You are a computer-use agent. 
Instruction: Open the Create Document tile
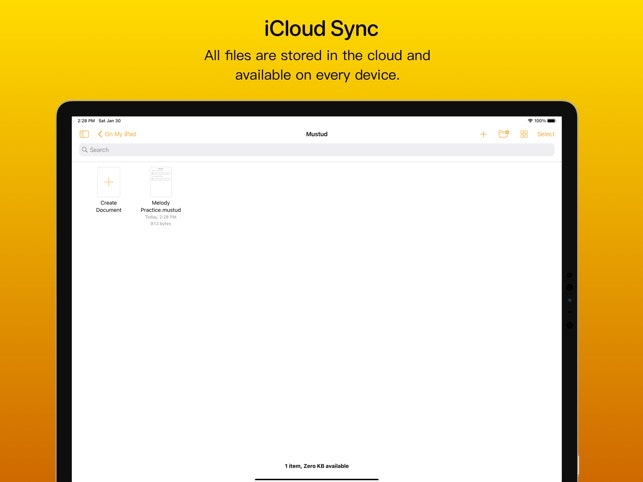tap(109, 182)
